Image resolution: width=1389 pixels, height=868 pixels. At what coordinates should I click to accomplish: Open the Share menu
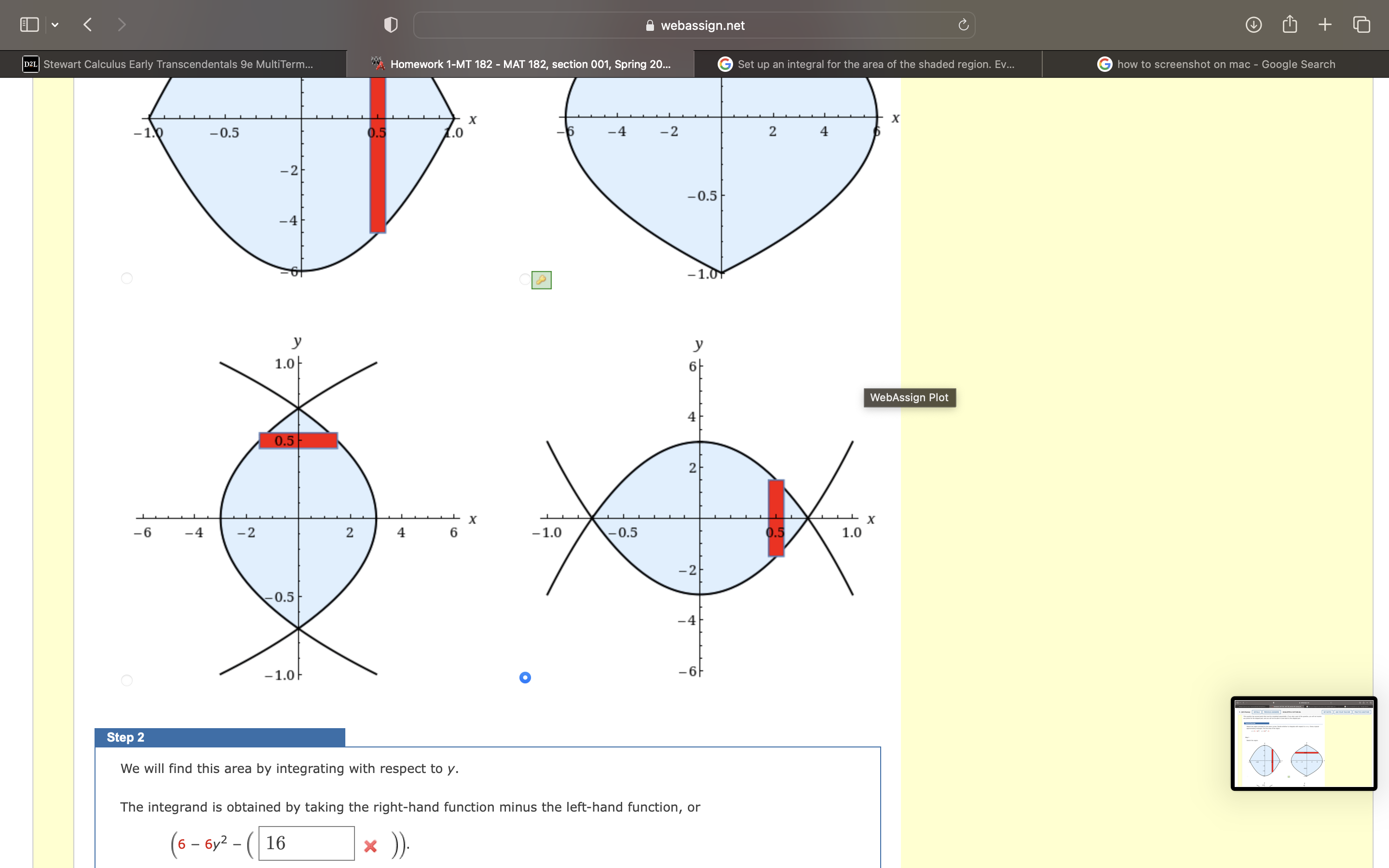click(x=1290, y=24)
